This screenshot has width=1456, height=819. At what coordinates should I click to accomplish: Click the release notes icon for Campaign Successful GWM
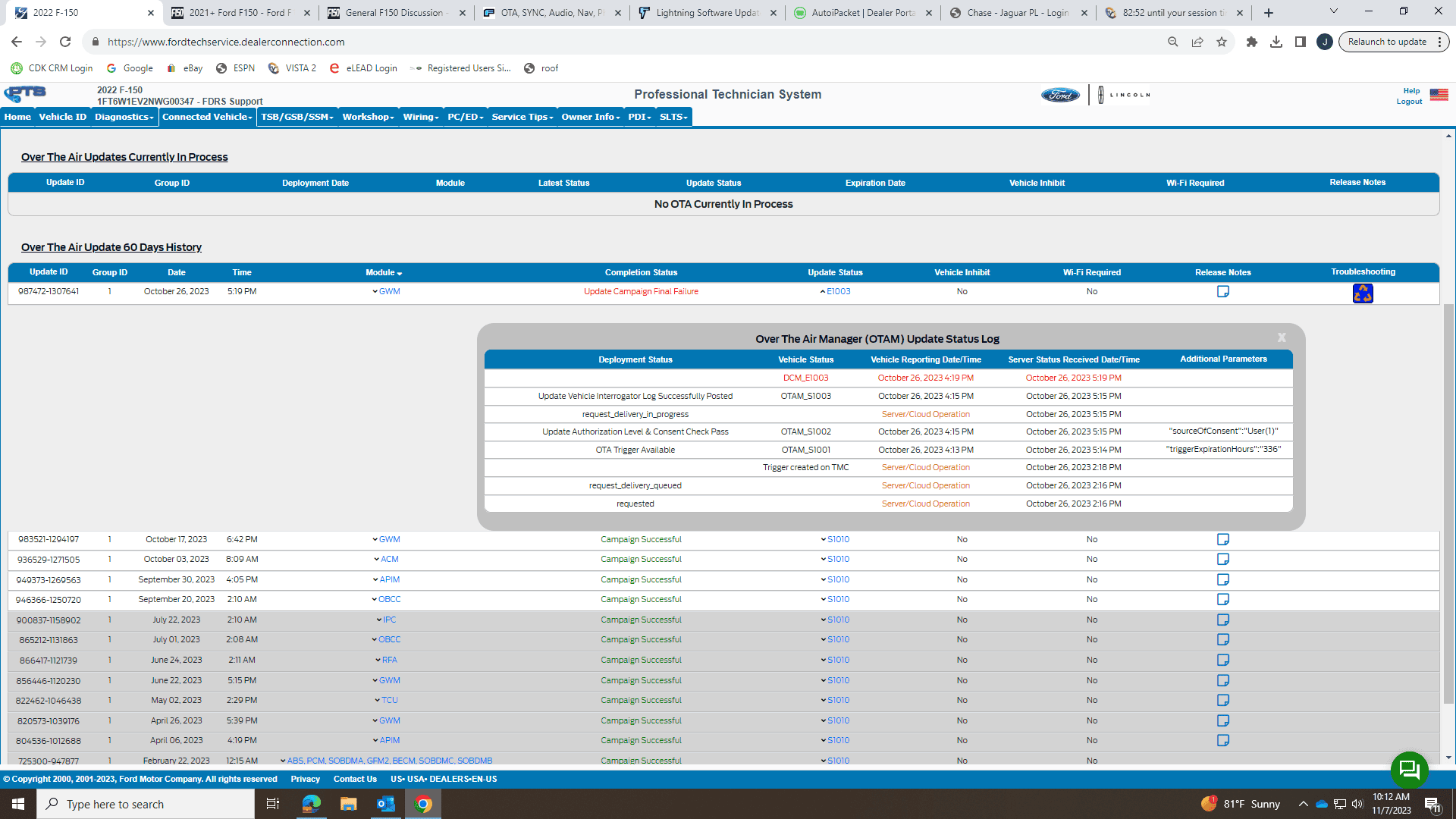[x=1223, y=539]
